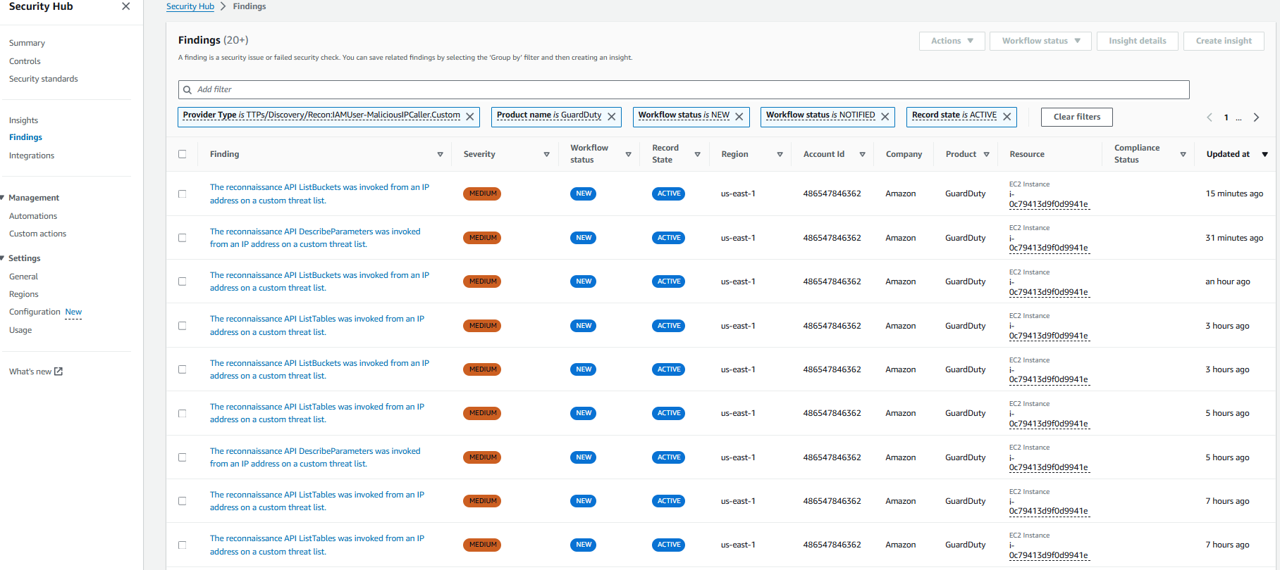Open Security standards in the sidebar
This screenshot has height=570, width=1280.
[43, 79]
